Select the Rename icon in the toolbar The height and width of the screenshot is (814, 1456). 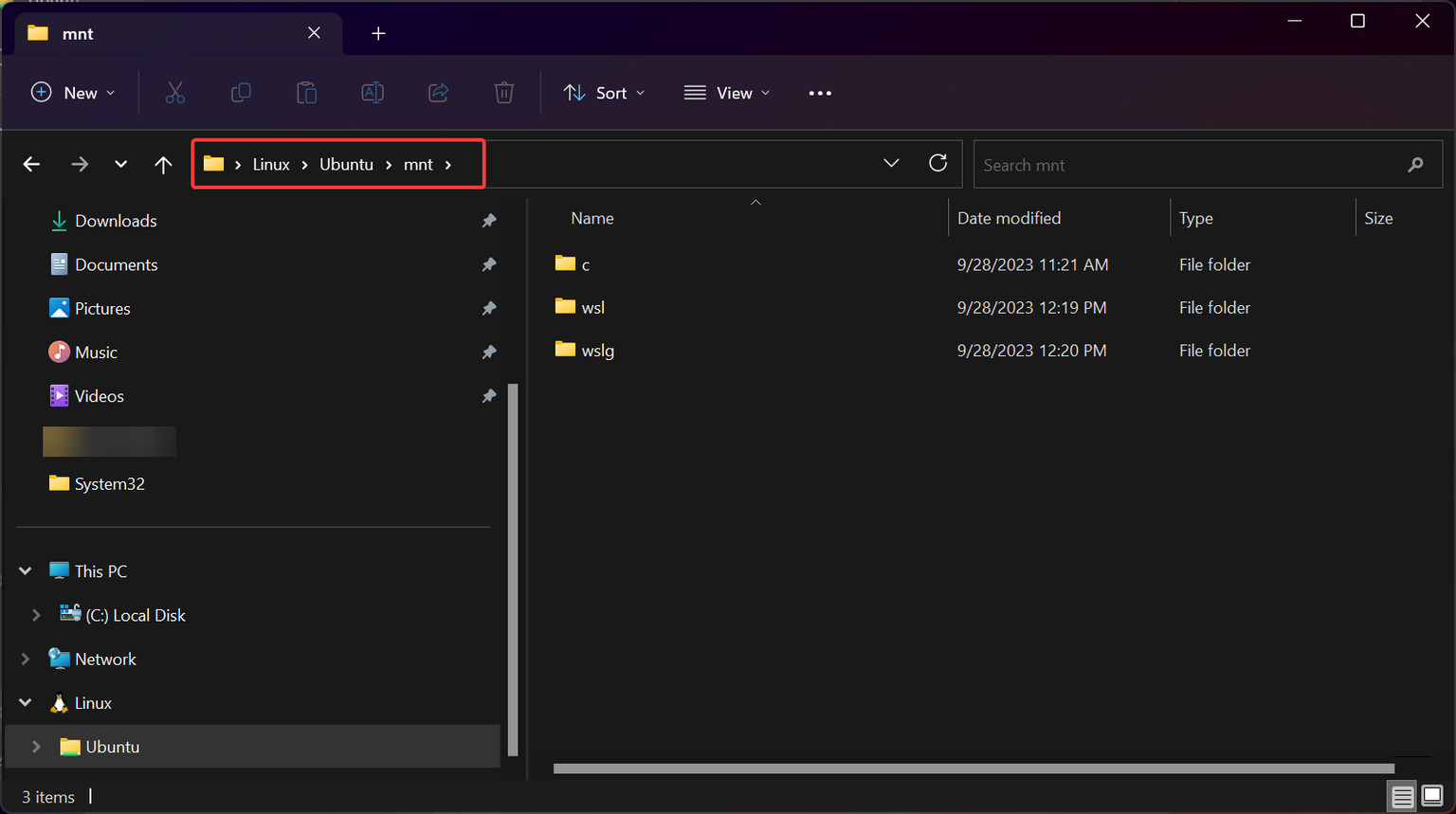point(372,92)
